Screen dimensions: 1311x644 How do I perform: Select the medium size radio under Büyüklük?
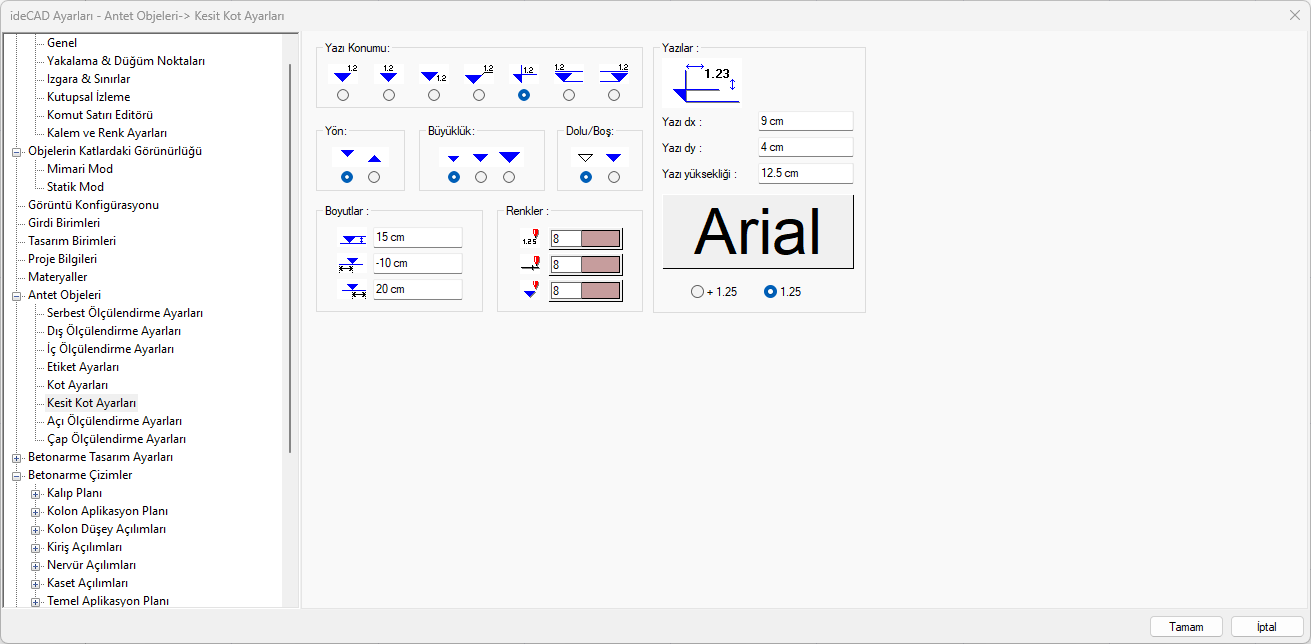point(481,177)
